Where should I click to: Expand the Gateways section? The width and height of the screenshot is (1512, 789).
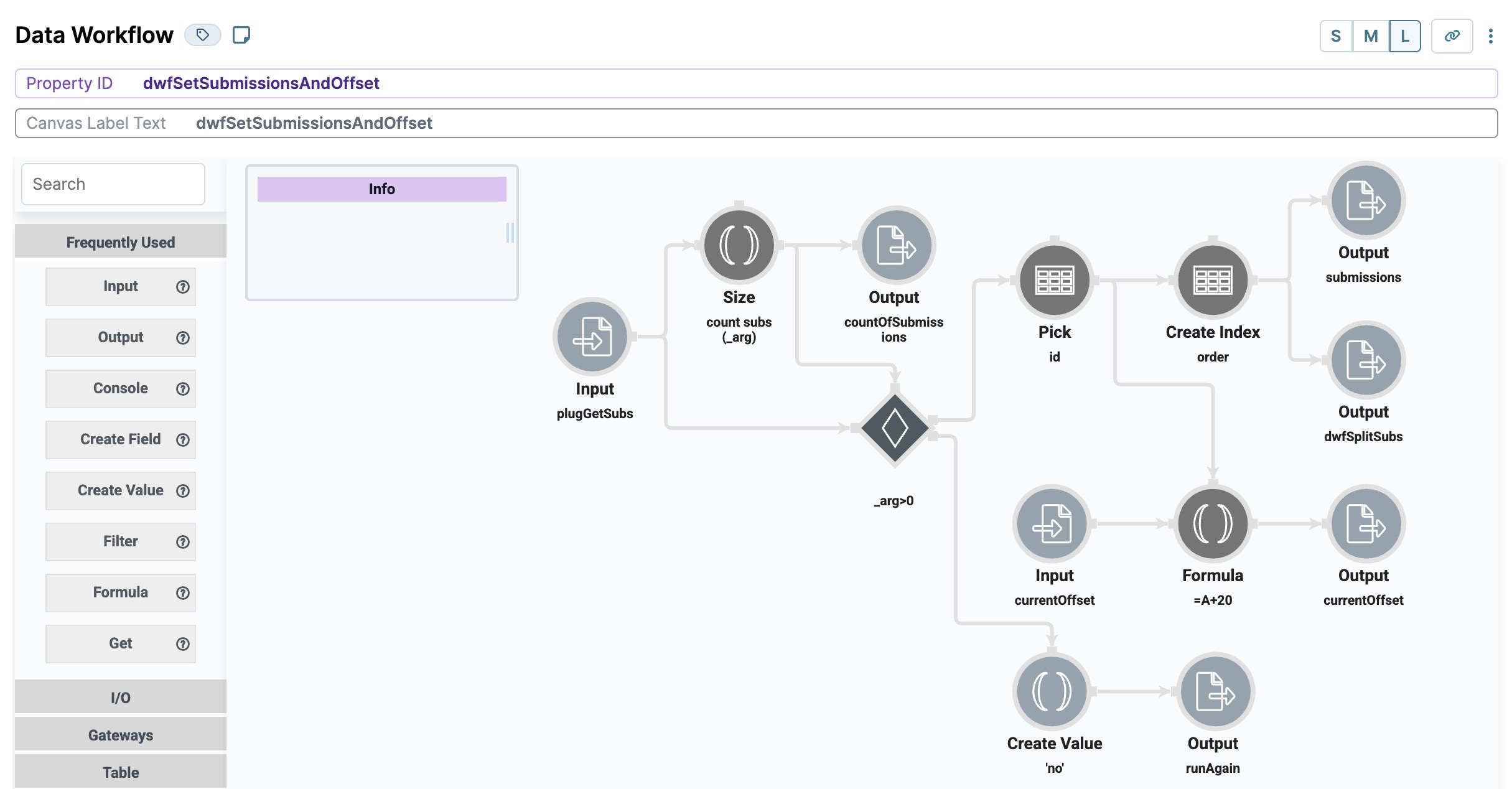120,734
